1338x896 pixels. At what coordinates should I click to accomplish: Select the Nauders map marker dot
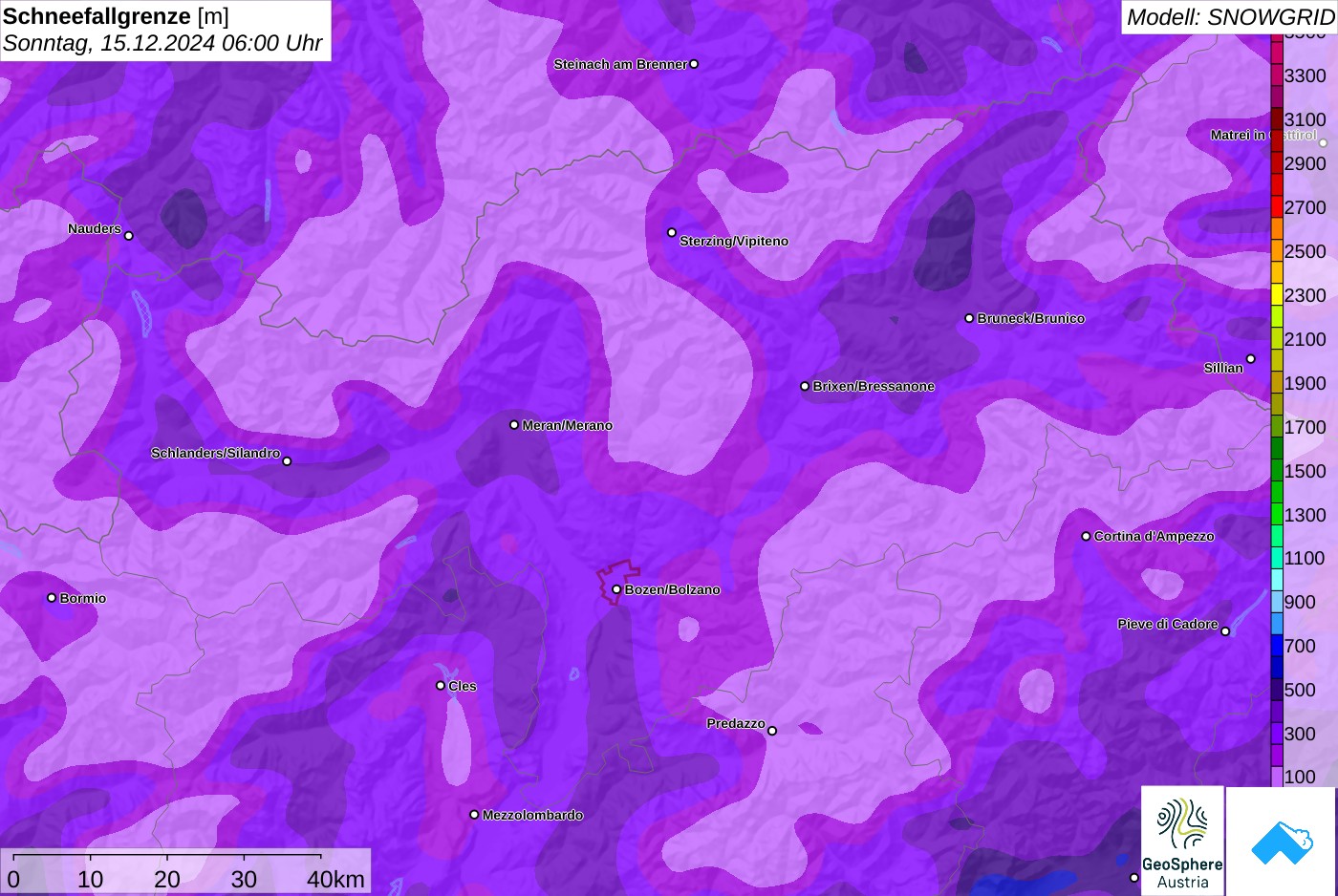129,236
